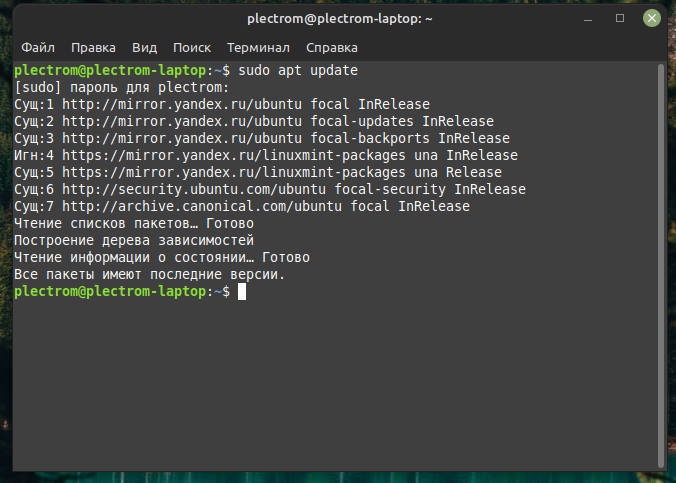Open the Правка menu
676x483 pixels.
pos(93,47)
